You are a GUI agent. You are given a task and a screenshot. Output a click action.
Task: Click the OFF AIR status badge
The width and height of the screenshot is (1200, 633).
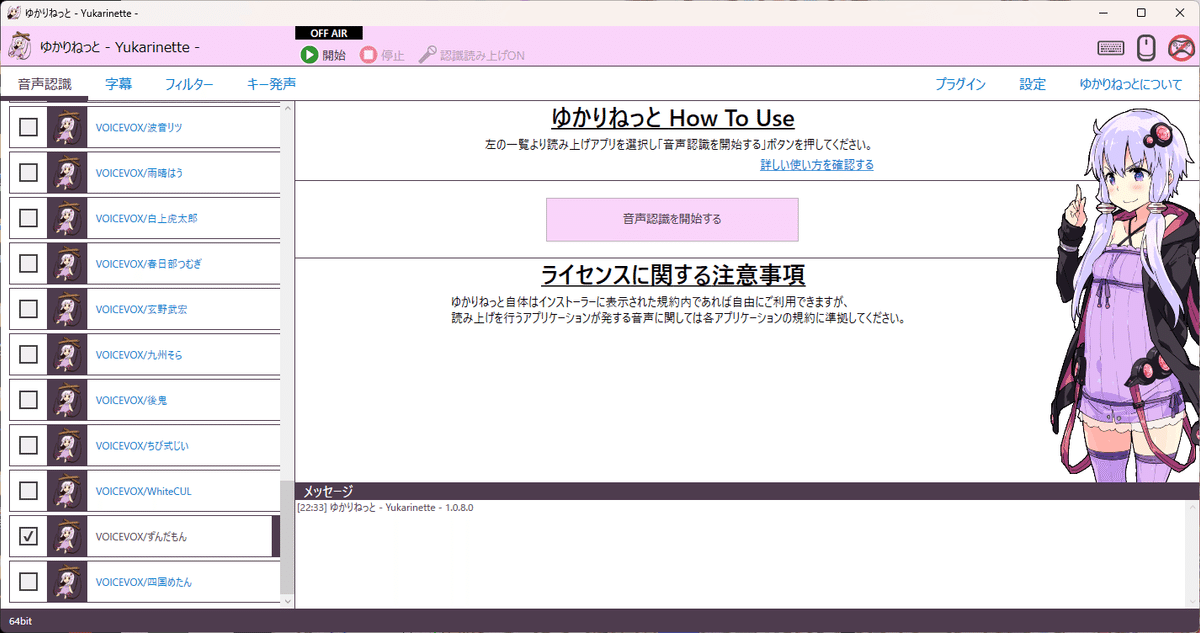pos(328,33)
